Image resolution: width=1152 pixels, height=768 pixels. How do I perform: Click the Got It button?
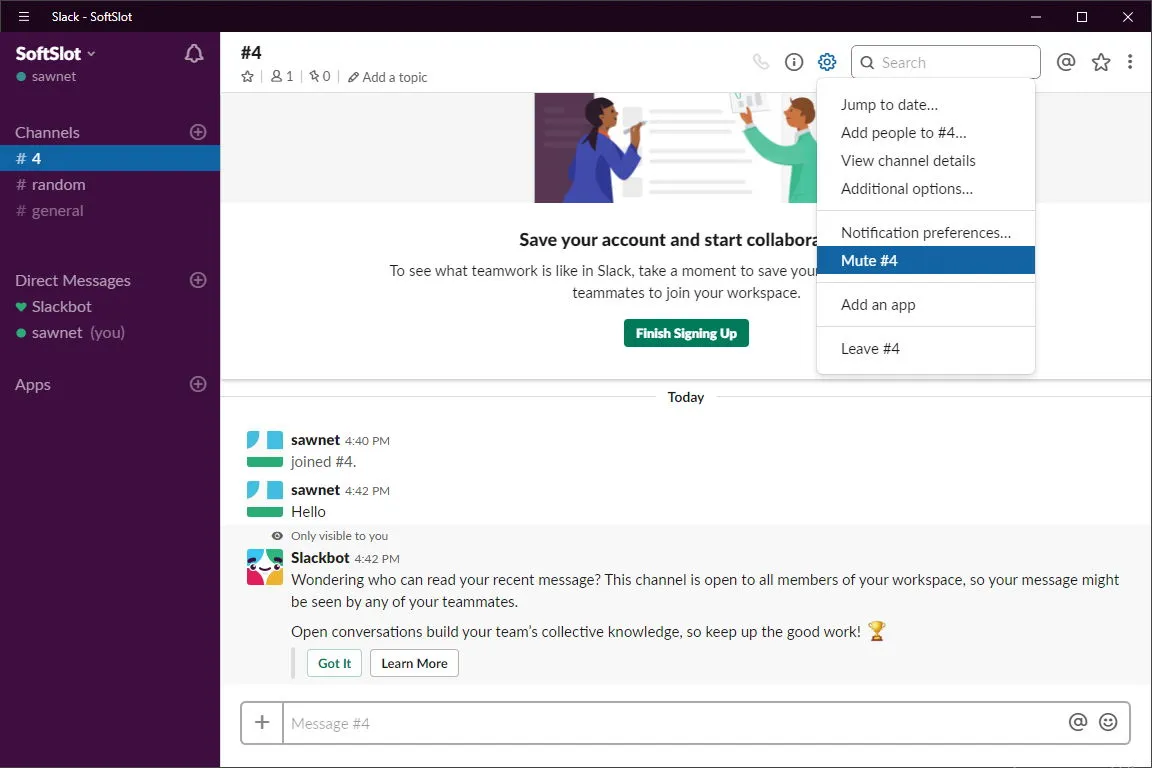tap(334, 663)
